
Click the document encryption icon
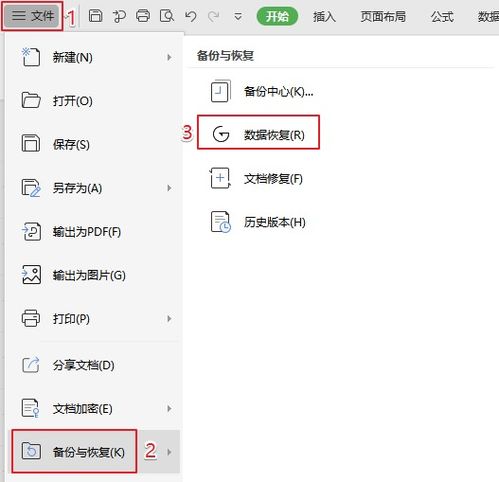(30, 408)
